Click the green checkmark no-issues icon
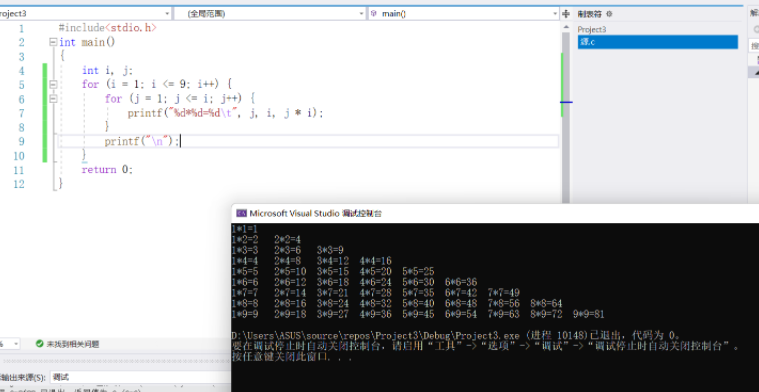759x392 pixels. point(40,344)
